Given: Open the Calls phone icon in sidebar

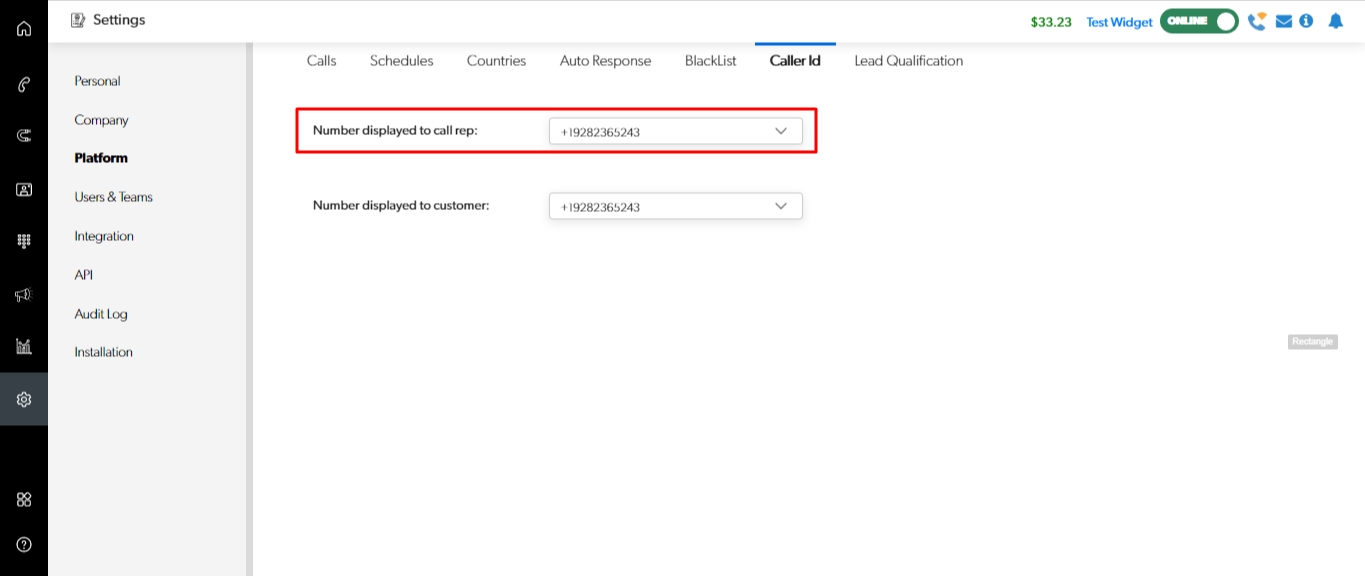Looking at the screenshot, I should (x=24, y=84).
